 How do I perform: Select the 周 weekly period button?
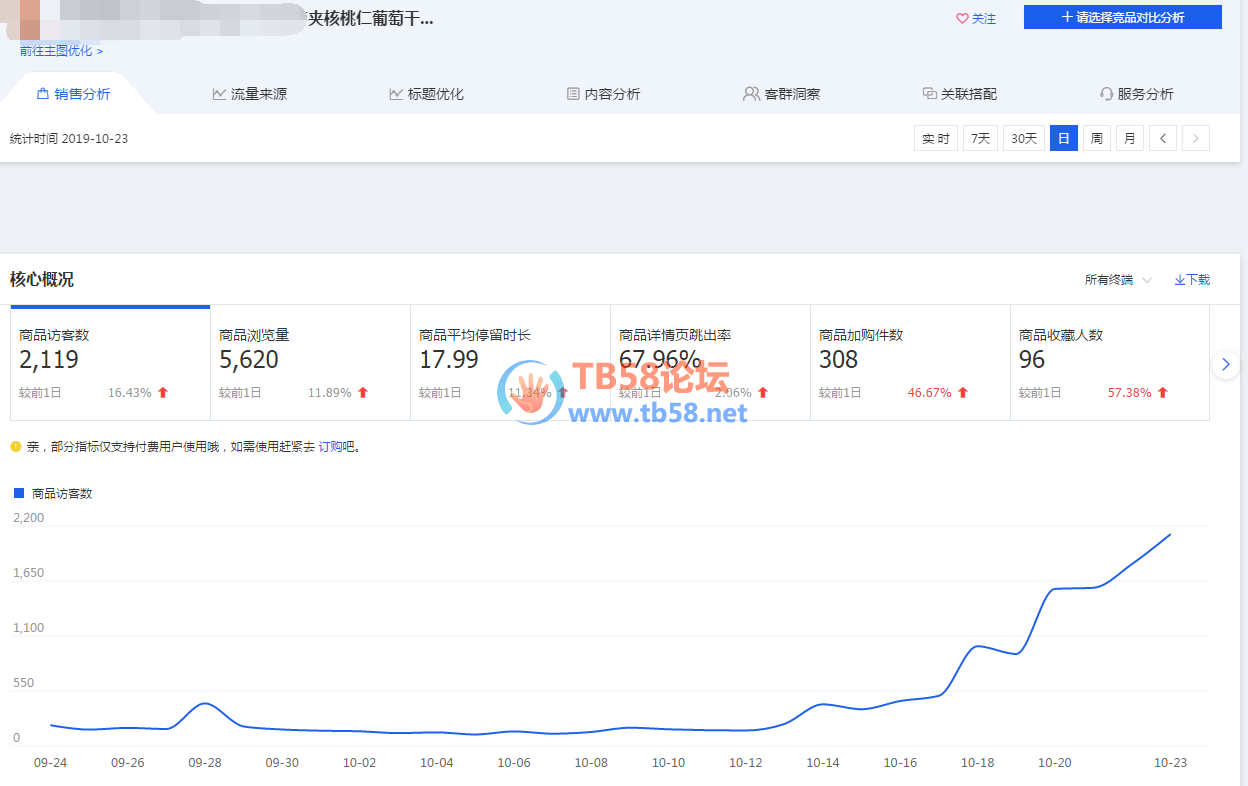pyautogui.click(x=1097, y=138)
